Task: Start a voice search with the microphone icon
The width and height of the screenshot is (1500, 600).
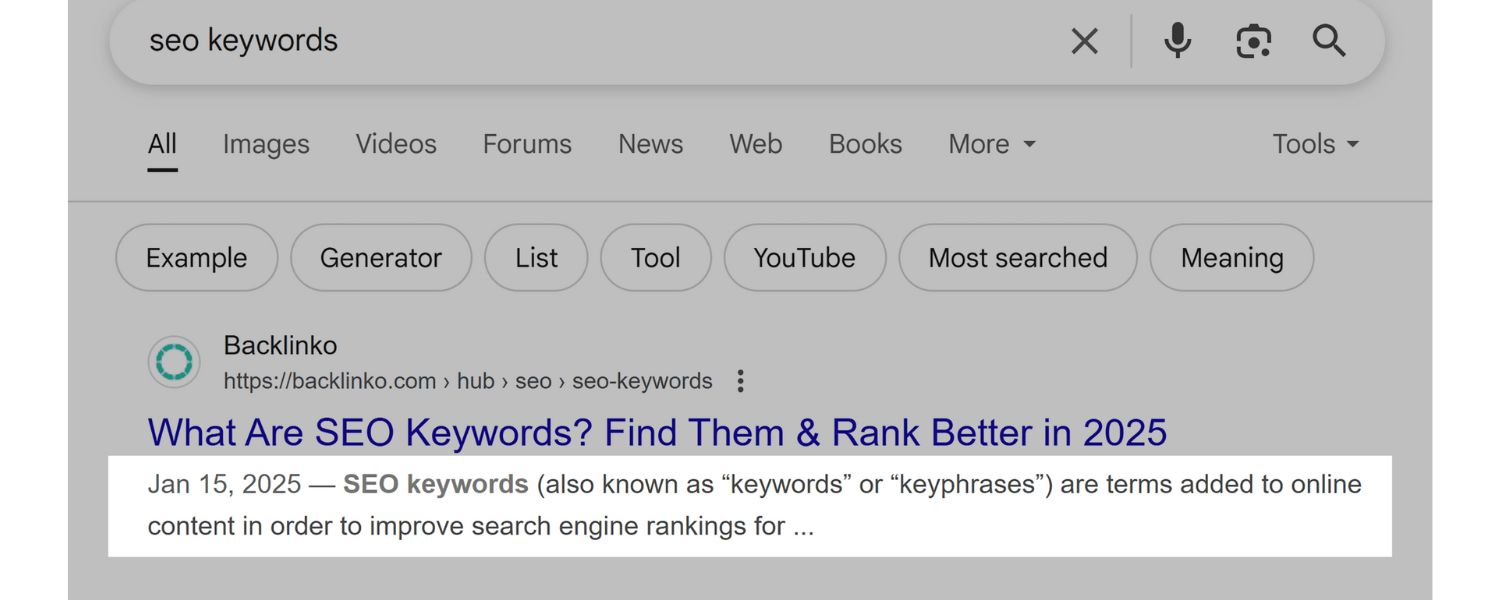Action: [1177, 41]
